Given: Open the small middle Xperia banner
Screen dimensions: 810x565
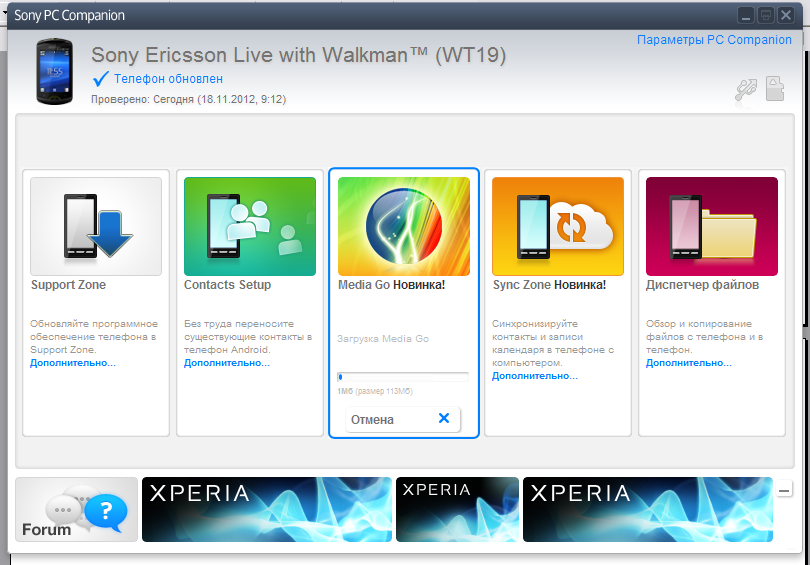Looking at the screenshot, I should 457,509.
